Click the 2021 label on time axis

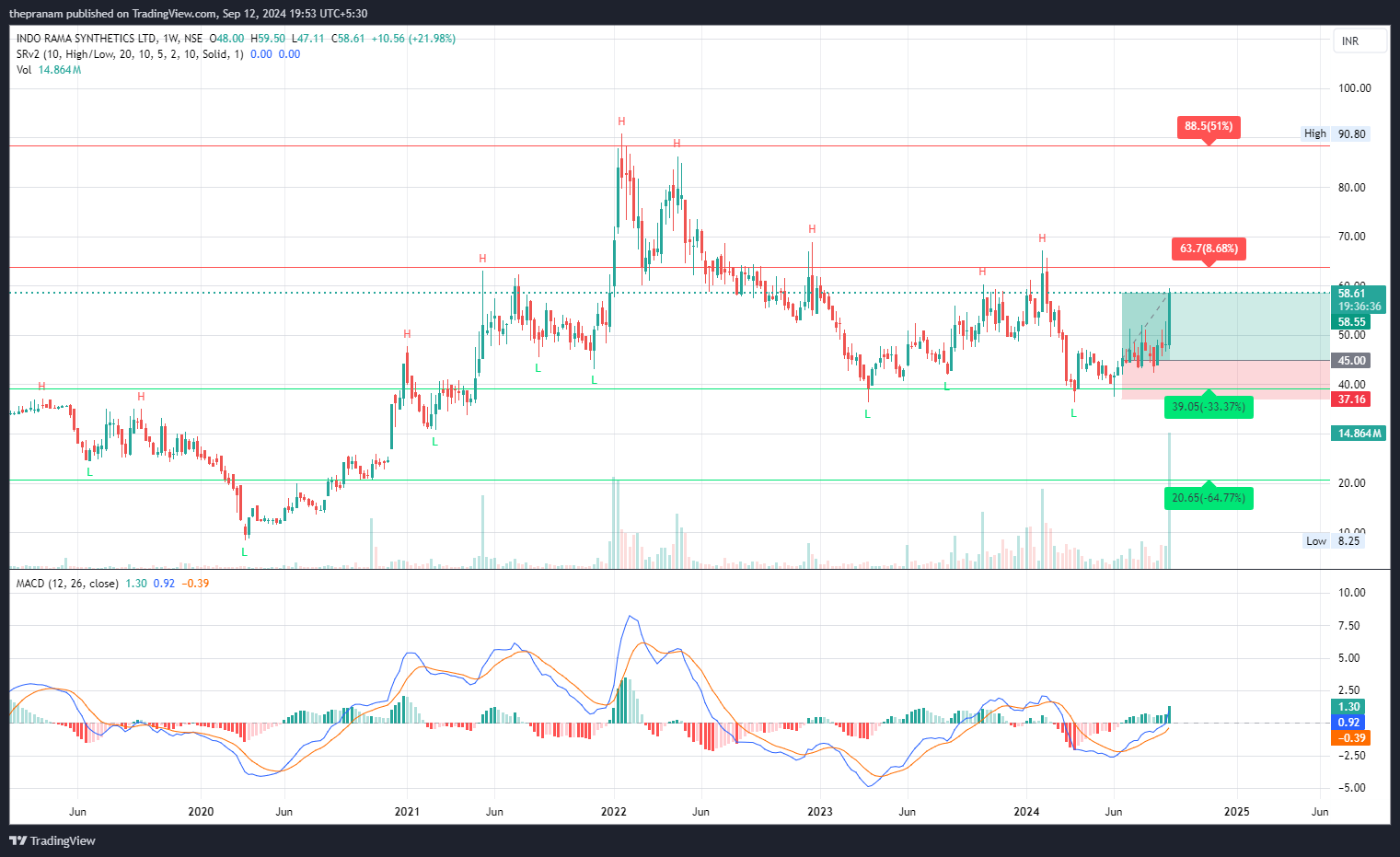click(x=407, y=812)
